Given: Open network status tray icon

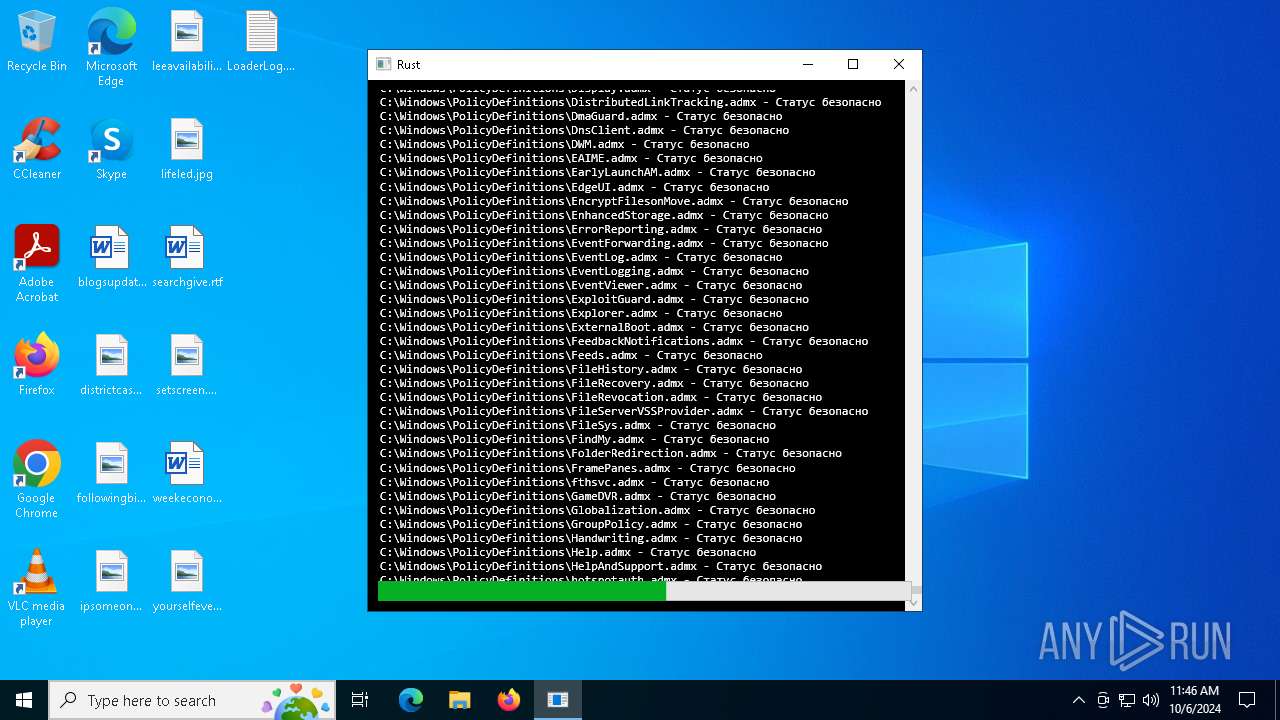Looking at the screenshot, I should coord(1127,700).
